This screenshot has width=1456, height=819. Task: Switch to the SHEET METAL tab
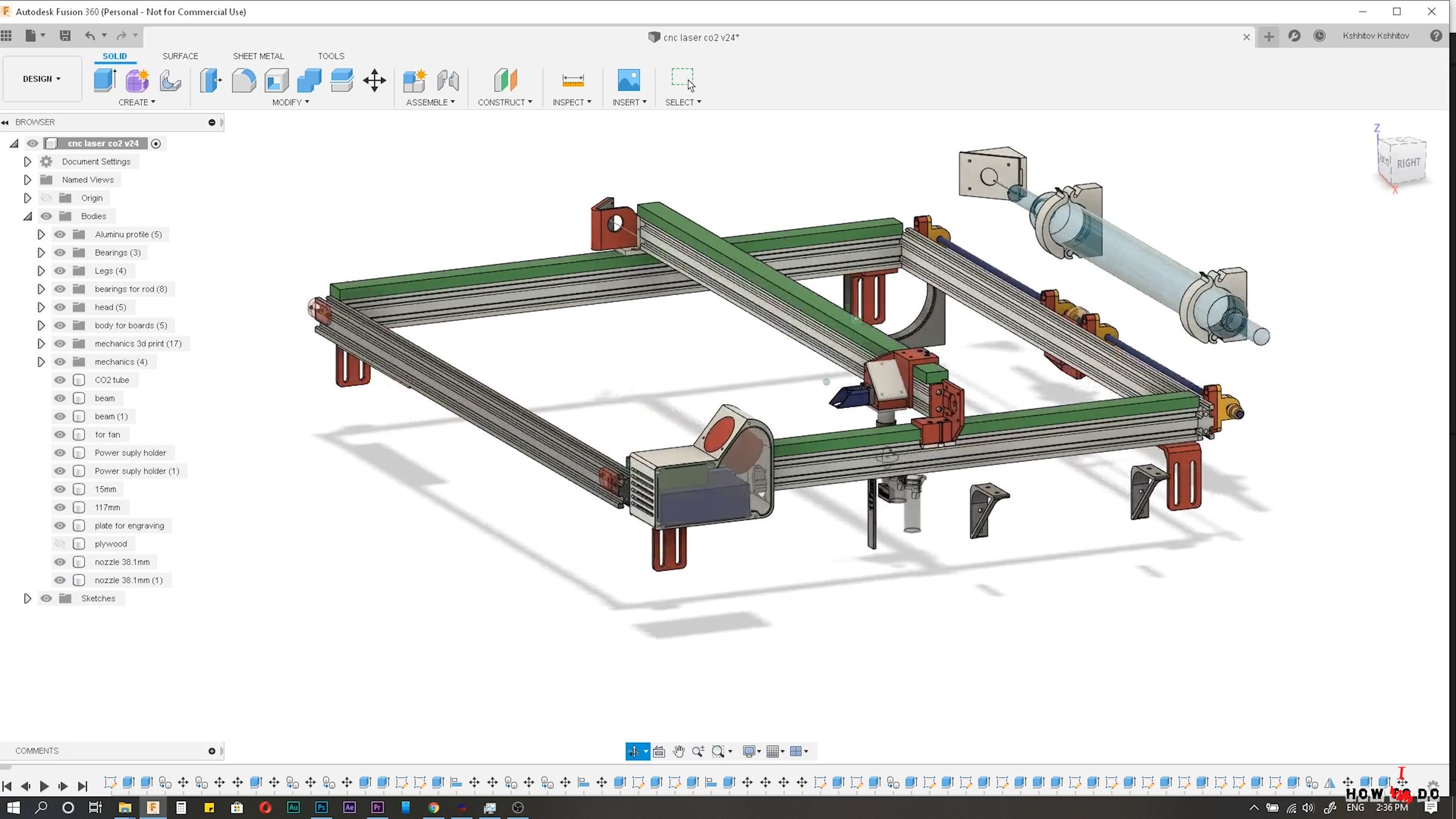tap(258, 56)
